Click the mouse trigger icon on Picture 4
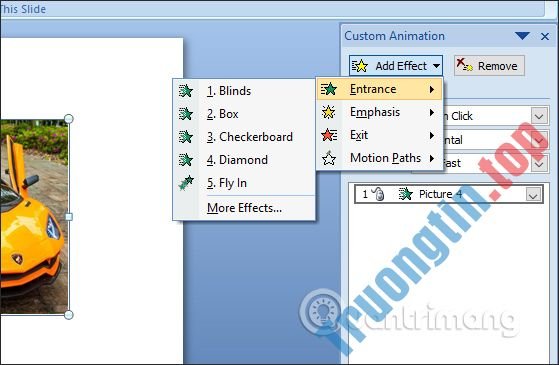The height and width of the screenshot is (365, 559). click(x=379, y=194)
